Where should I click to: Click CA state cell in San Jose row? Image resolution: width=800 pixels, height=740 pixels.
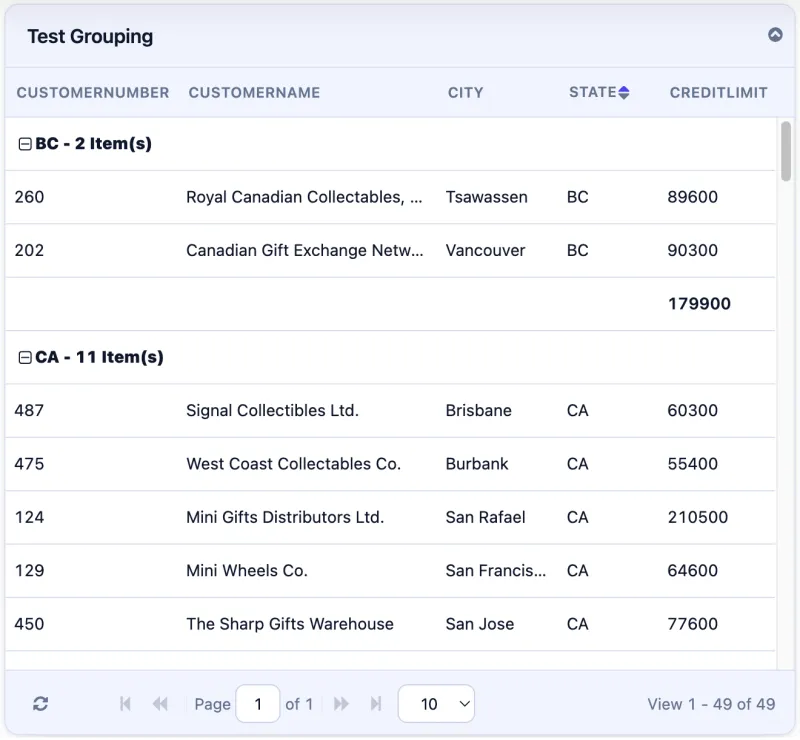578,624
